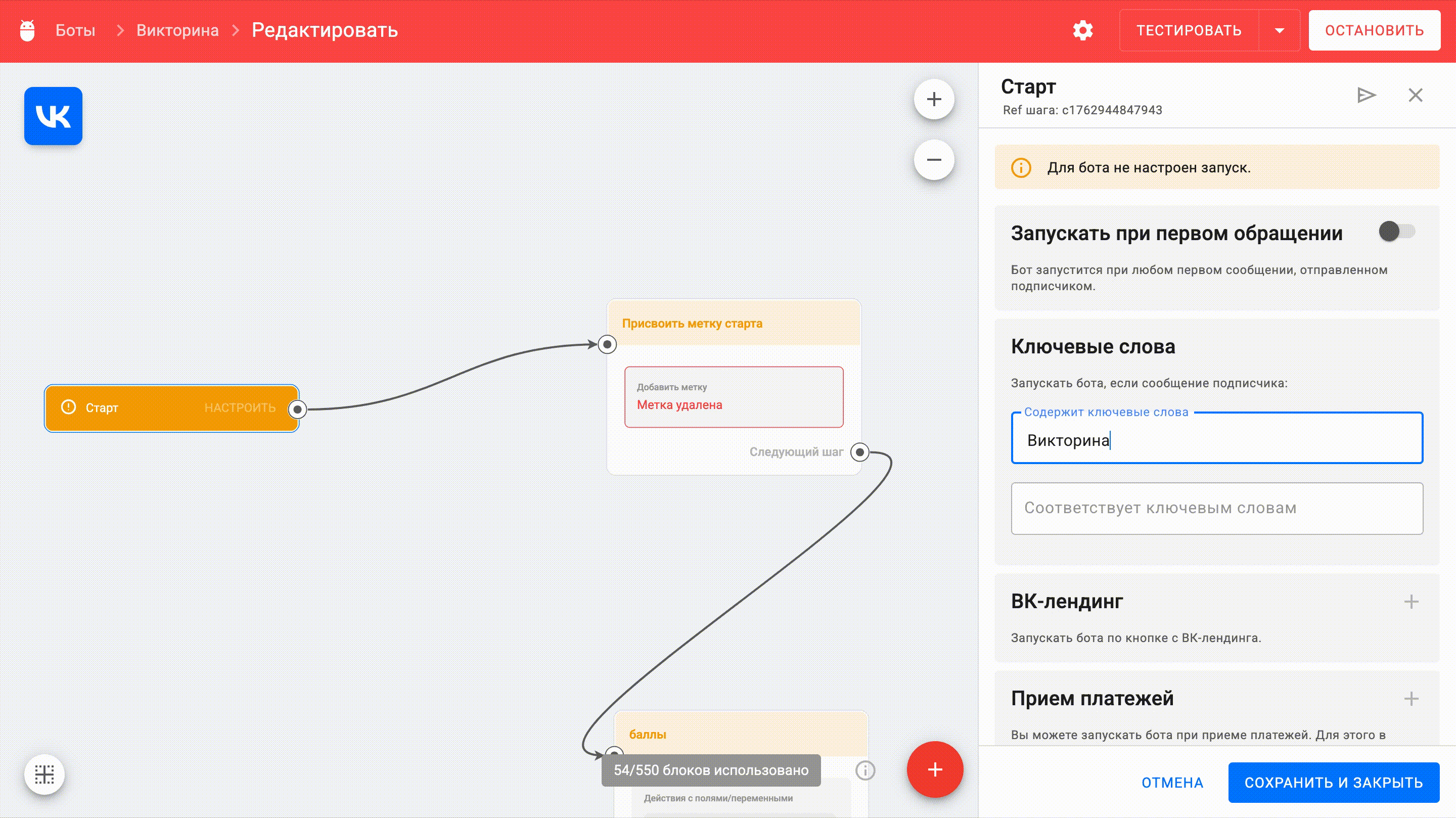The width and height of the screenshot is (1456, 818).
Task: Go to Боты breadcrumb
Action: pyautogui.click(x=75, y=30)
